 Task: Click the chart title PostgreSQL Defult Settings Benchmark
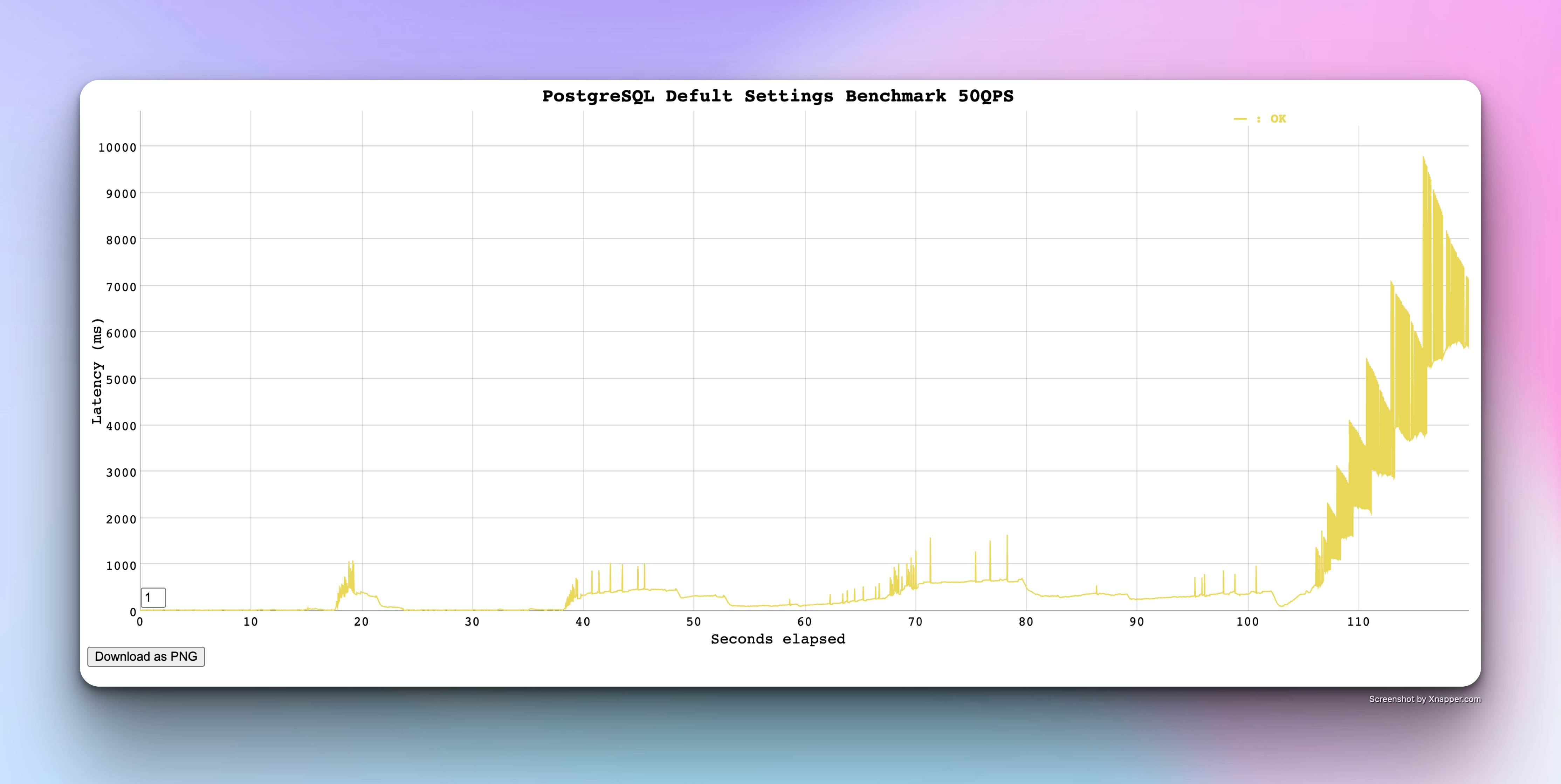(777, 96)
